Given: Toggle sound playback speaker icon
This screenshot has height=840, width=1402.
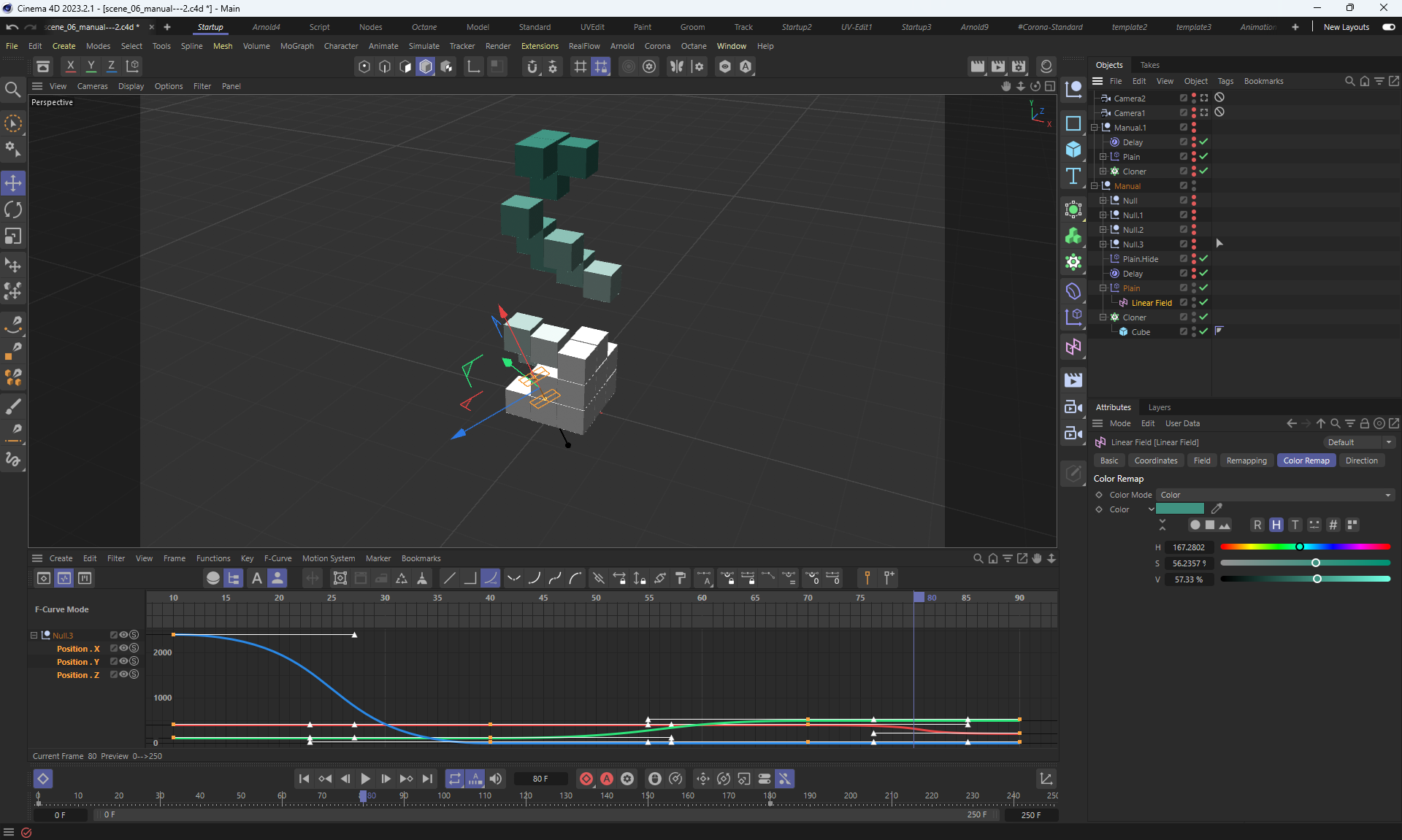Looking at the screenshot, I should 496,779.
